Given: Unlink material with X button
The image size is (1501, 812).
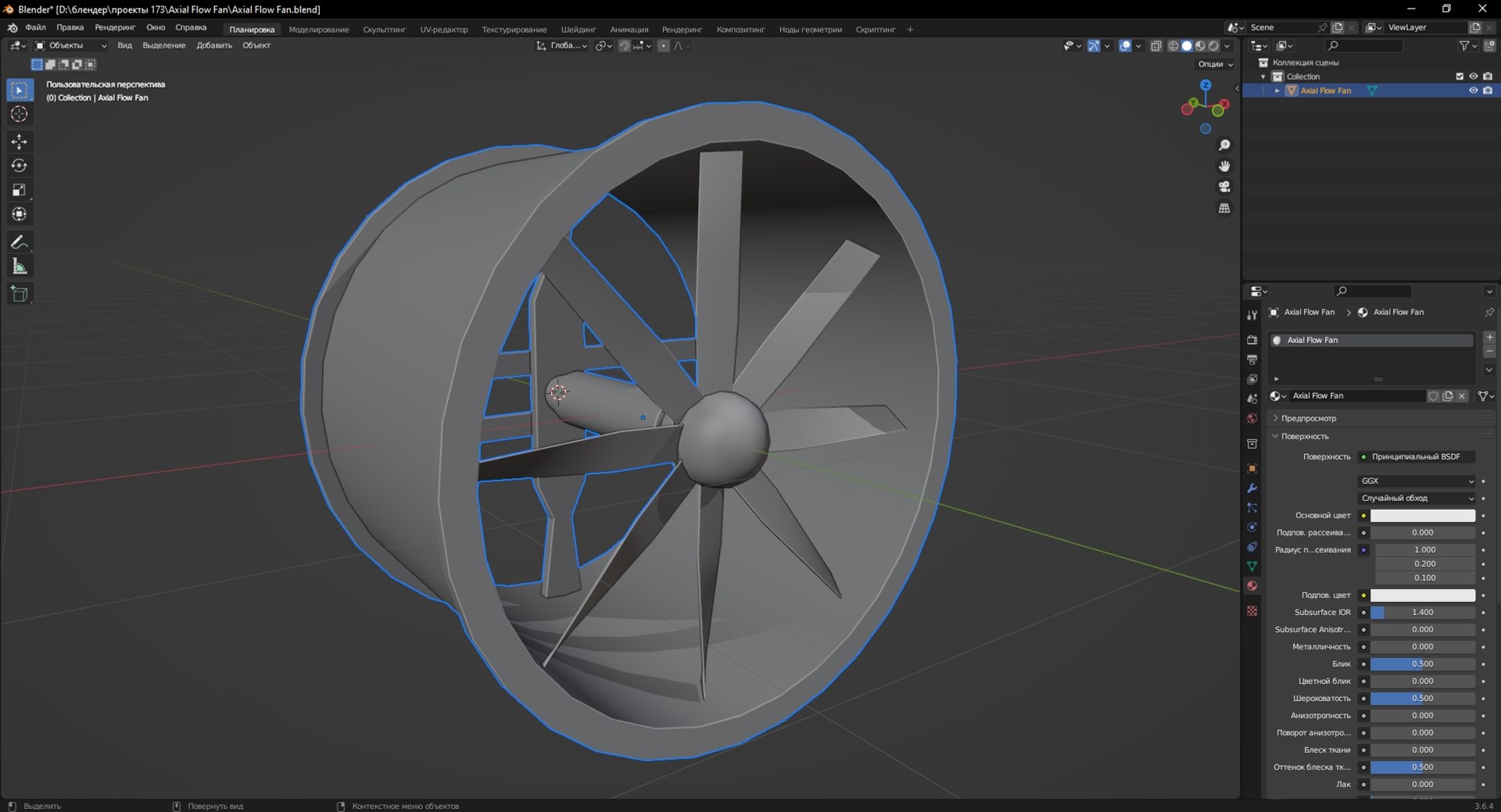Looking at the screenshot, I should pos(1462,396).
